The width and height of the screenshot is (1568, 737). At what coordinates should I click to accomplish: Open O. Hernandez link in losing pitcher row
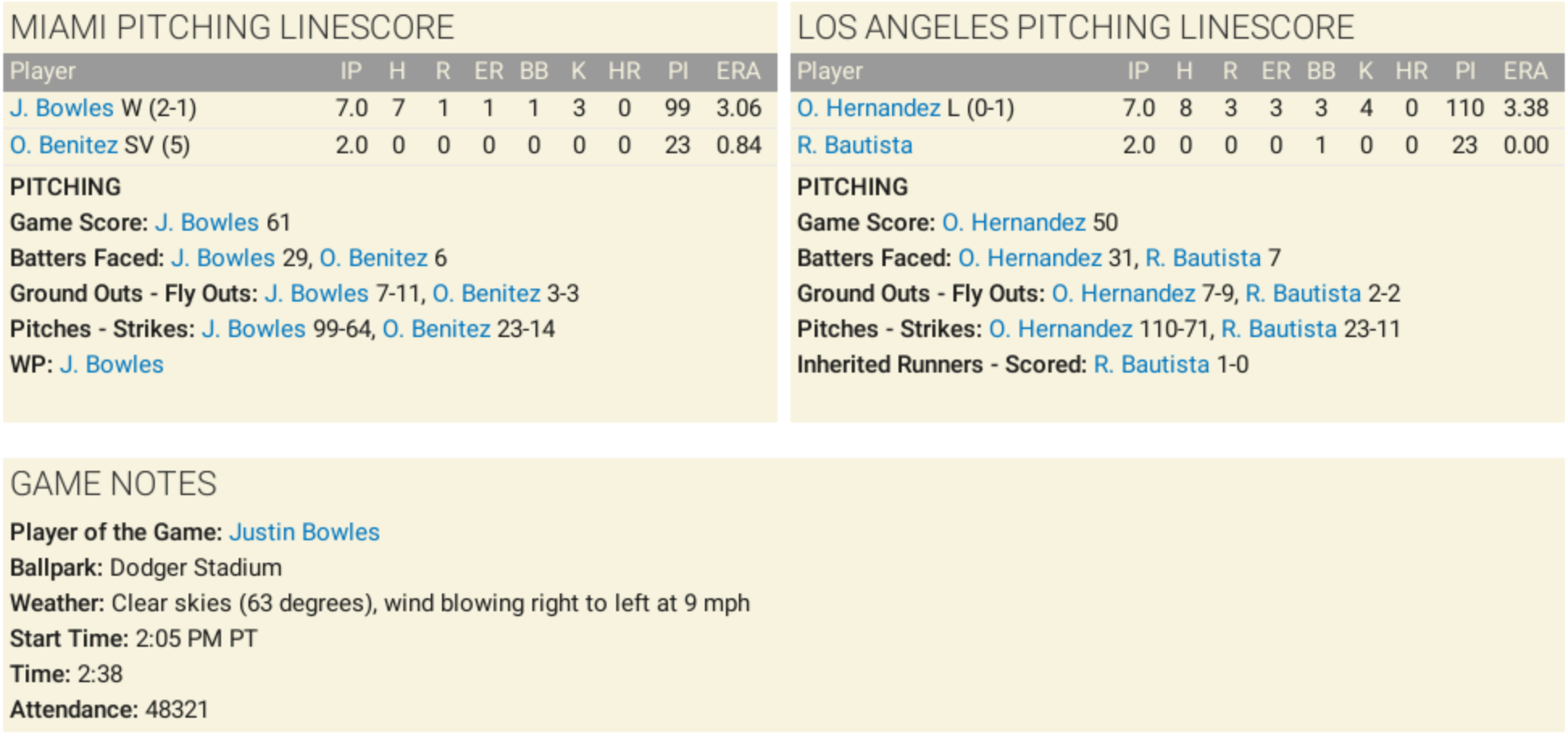coord(868,108)
